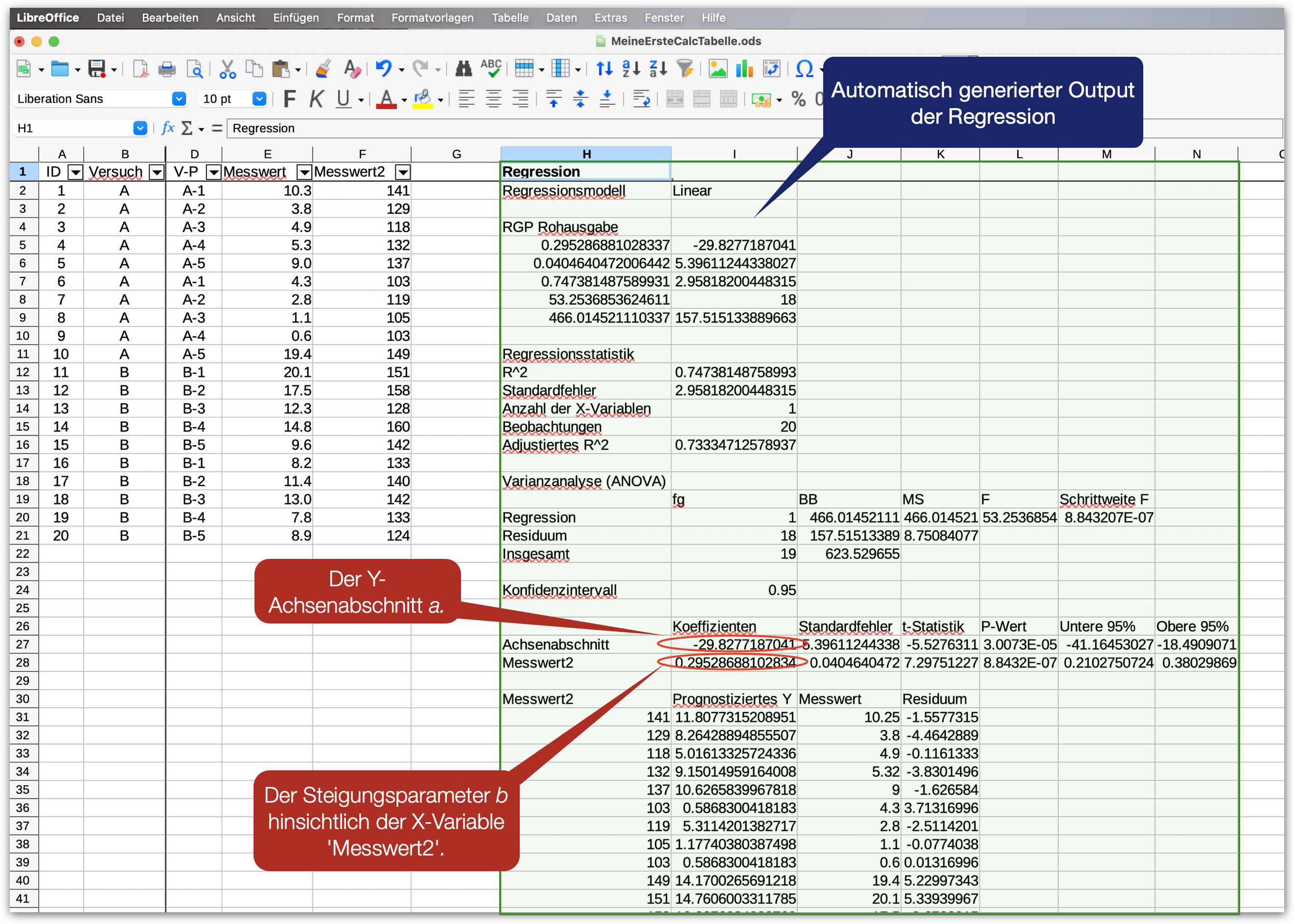Click the Export as PDF icon
Screen dimensions: 1294x924
pos(140,69)
